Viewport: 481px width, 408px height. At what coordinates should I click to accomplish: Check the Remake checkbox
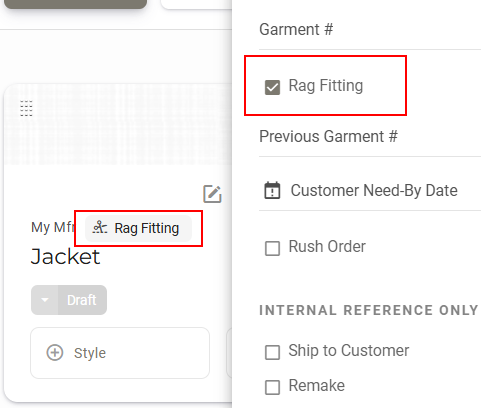(272, 387)
